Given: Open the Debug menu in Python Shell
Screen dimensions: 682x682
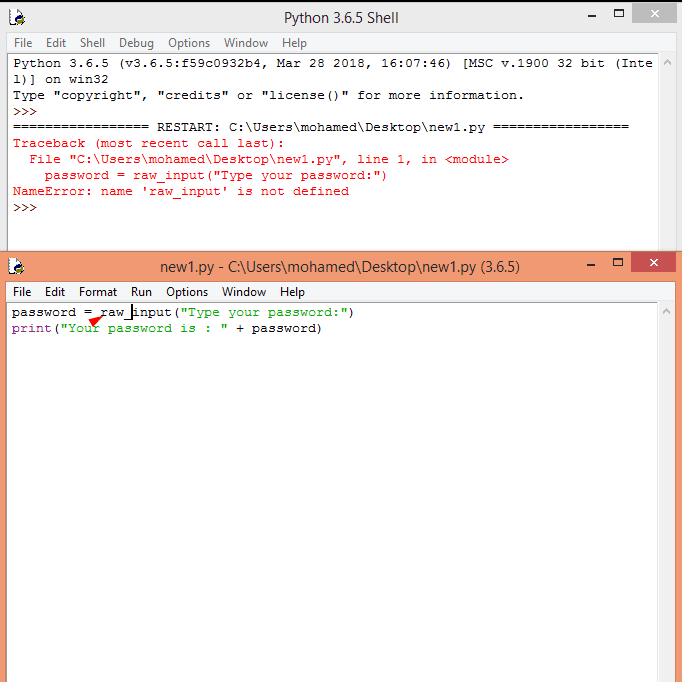Looking at the screenshot, I should [x=136, y=43].
